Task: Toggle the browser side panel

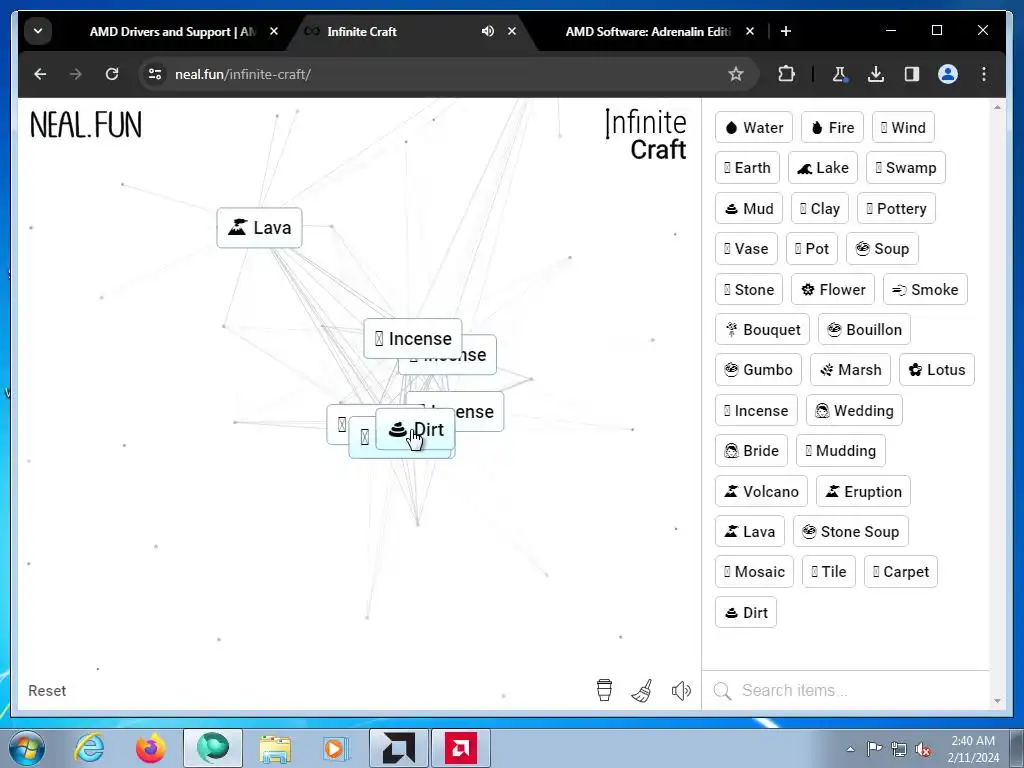Action: tap(912, 74)
